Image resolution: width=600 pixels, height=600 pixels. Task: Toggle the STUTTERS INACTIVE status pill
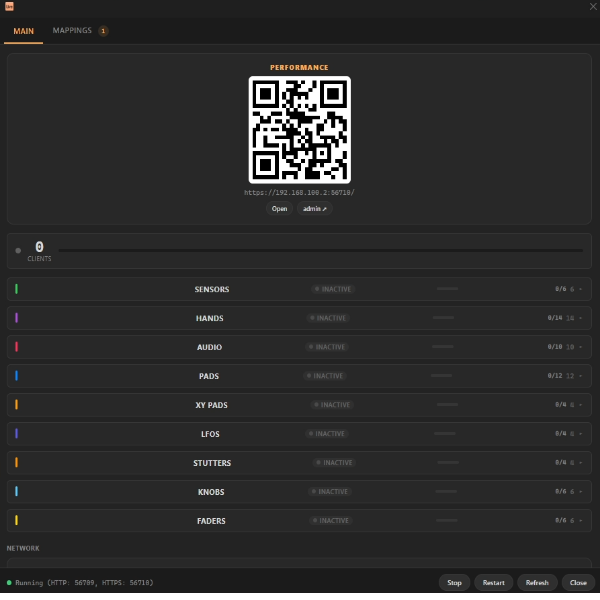pyautogui.click(x=334, y=463)
